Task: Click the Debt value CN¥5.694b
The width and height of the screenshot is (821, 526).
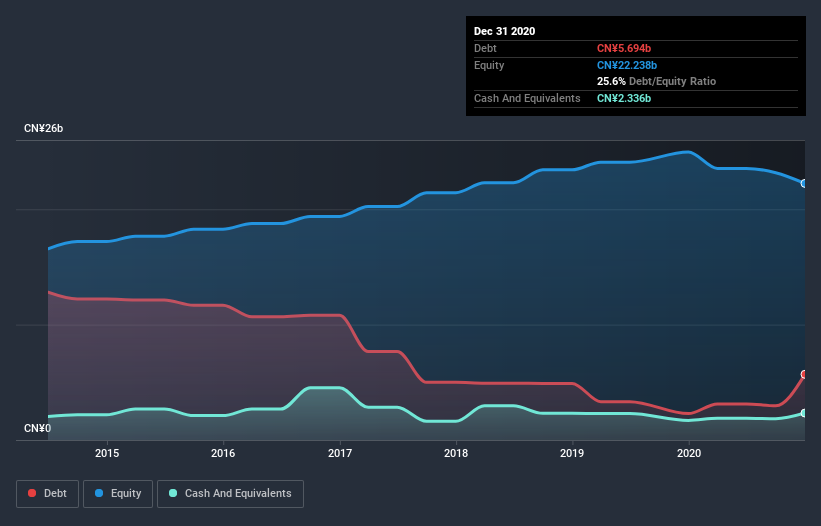Action: pos(624,48)
